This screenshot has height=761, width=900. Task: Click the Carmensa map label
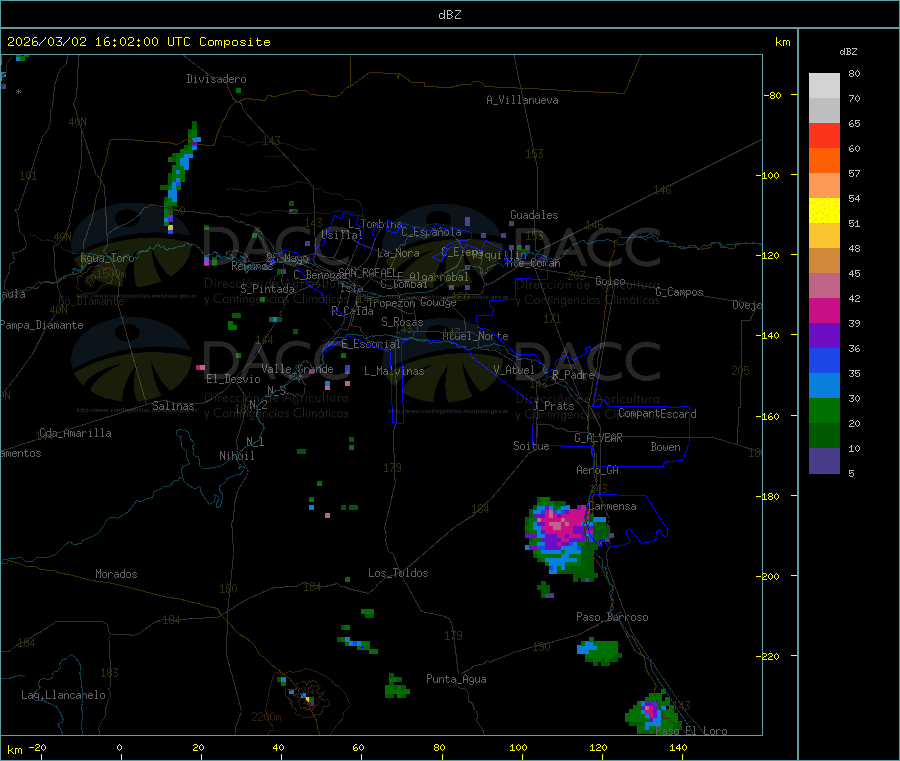[x=613, y=506]
